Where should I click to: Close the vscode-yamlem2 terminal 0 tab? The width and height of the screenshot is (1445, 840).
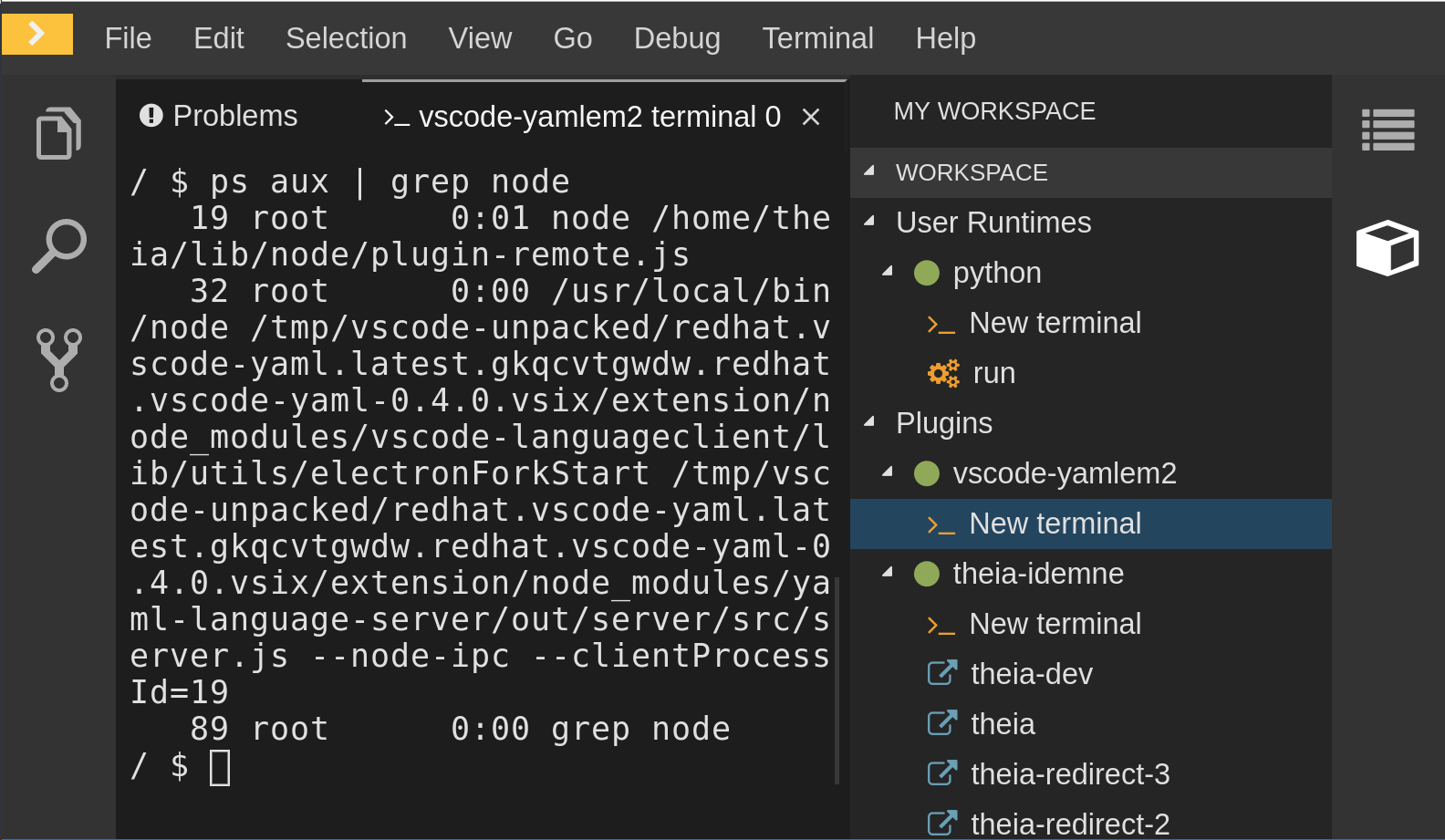point(810,117)
